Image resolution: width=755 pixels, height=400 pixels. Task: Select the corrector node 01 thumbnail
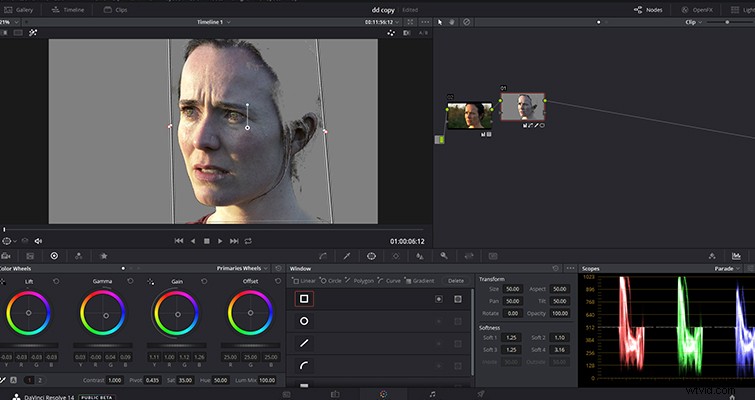click(x=522, y=106)
